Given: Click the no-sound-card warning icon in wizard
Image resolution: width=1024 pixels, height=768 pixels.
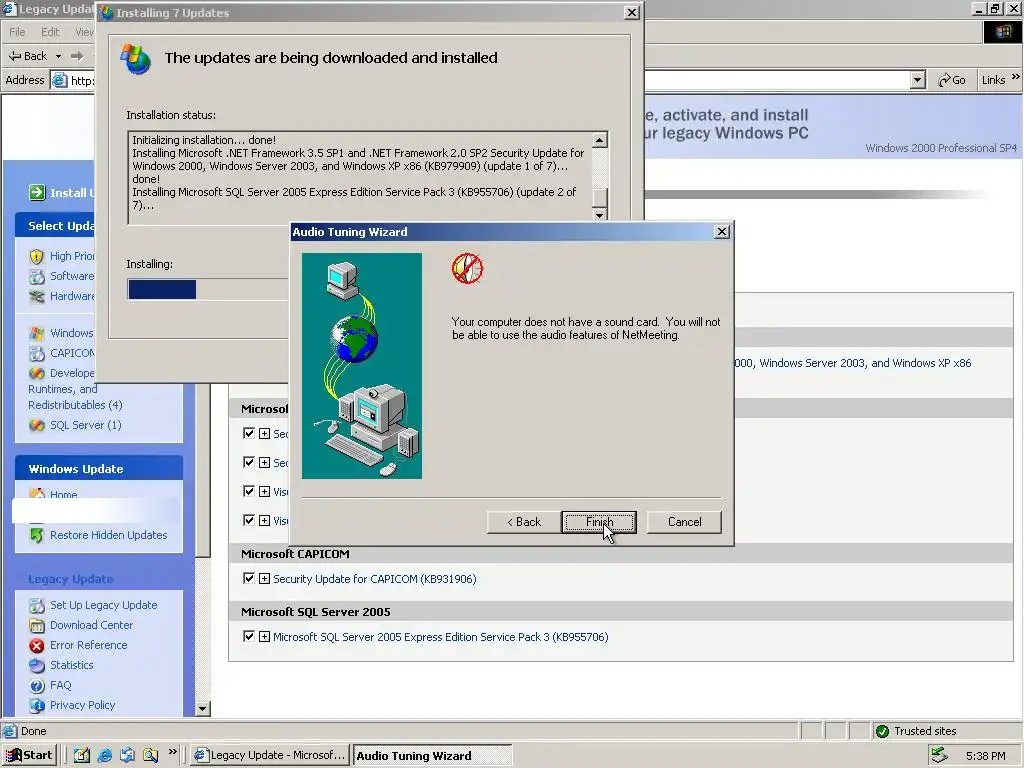Looking at the screenshot, I should tap(467, 268).
